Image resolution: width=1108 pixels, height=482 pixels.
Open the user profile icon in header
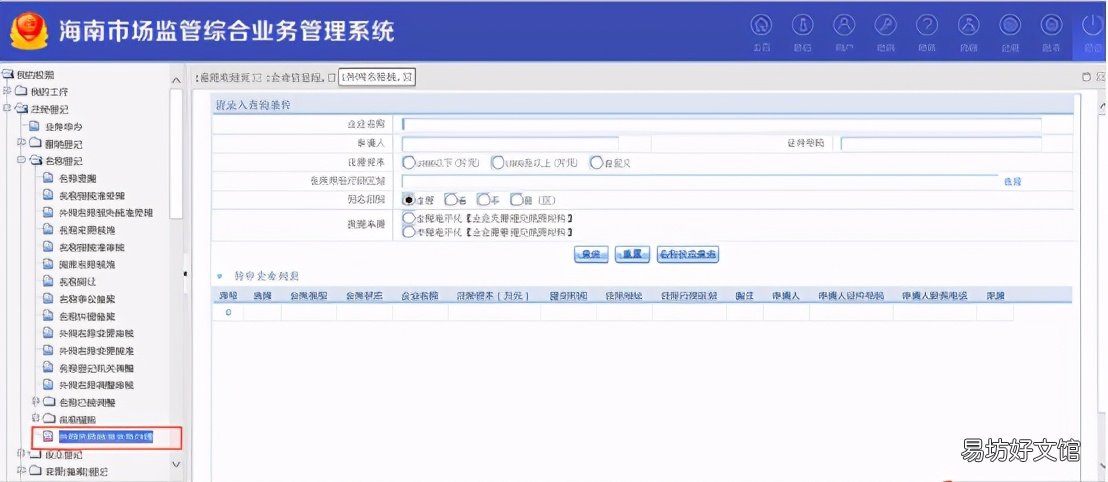844,26
